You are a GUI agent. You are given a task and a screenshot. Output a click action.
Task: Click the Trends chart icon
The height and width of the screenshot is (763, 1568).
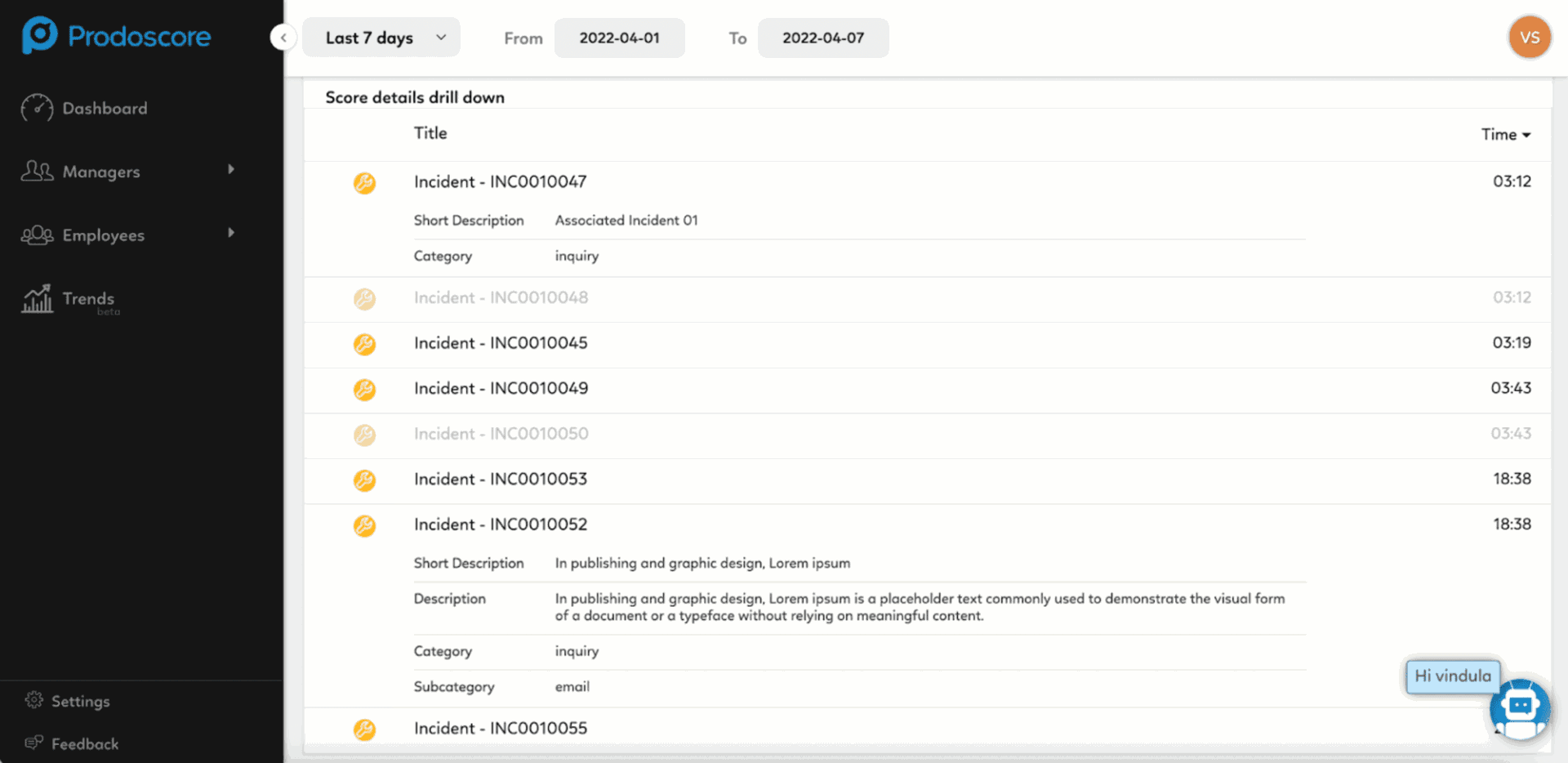pos(37,299)
